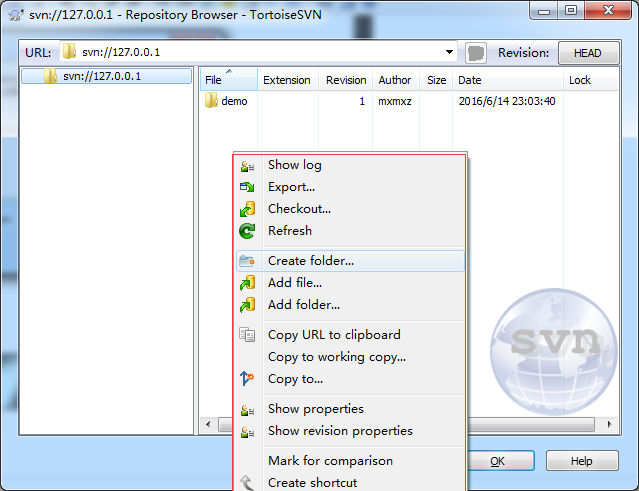
Task: Click the Help button
Action: pos(582,461)
